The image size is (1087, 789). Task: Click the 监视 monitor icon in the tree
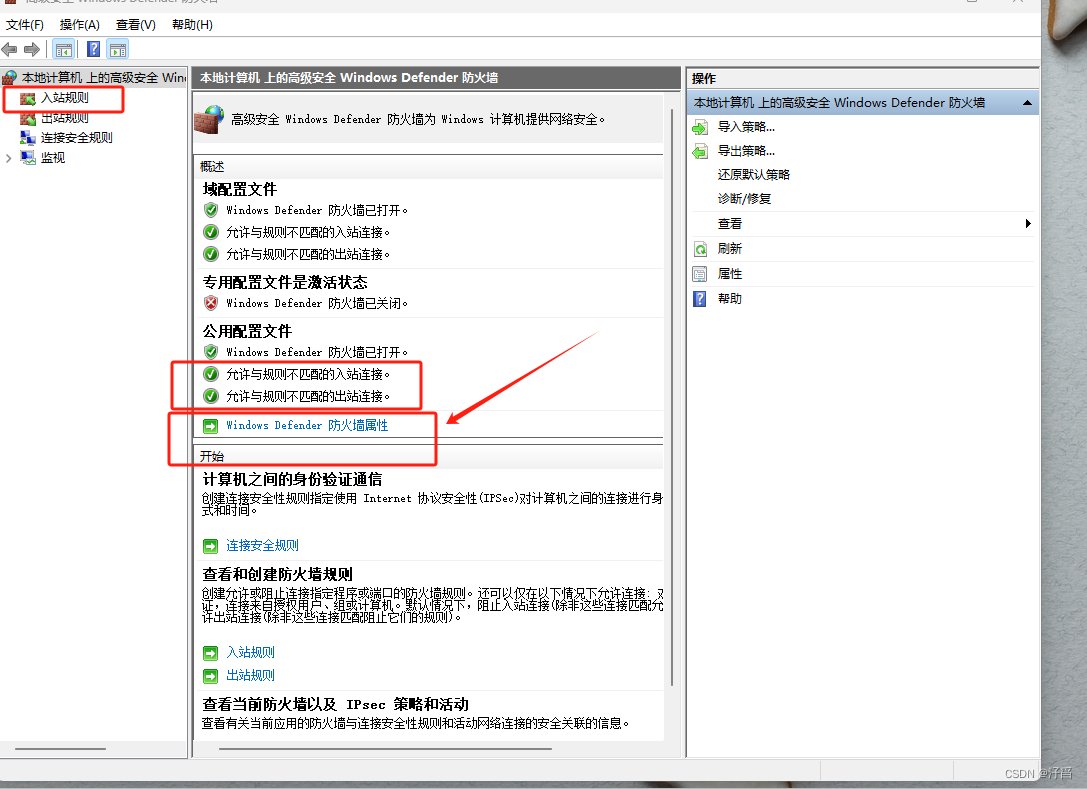click(28, 157)
